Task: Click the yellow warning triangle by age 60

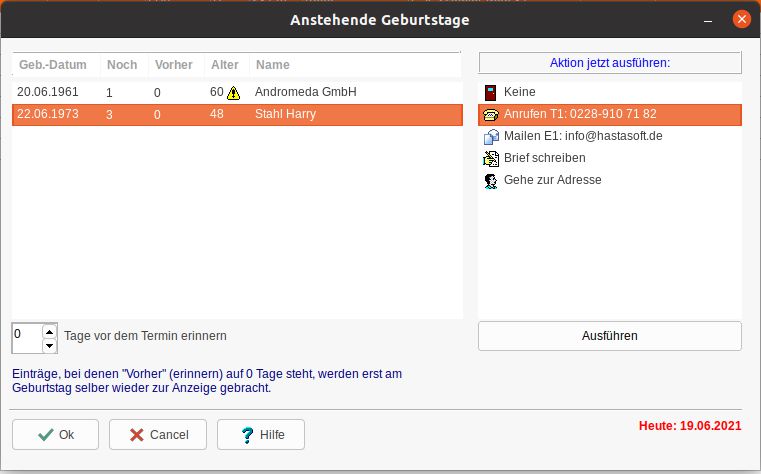Action: pyautogui.click(x=233, y=93)
